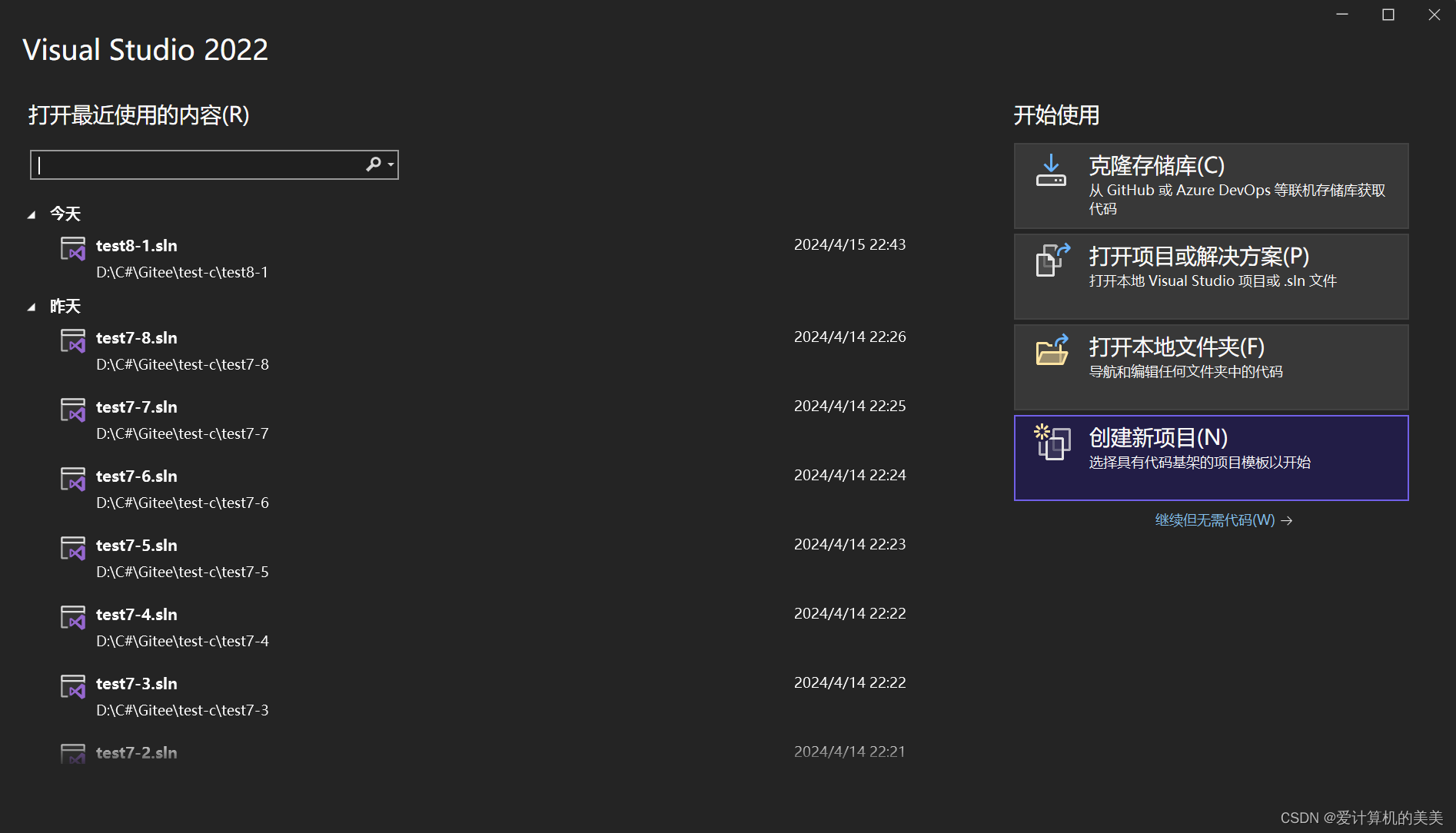This screenshot has width=1456, height=833.
Task: Click the create new project icon
Action: 1052,442
